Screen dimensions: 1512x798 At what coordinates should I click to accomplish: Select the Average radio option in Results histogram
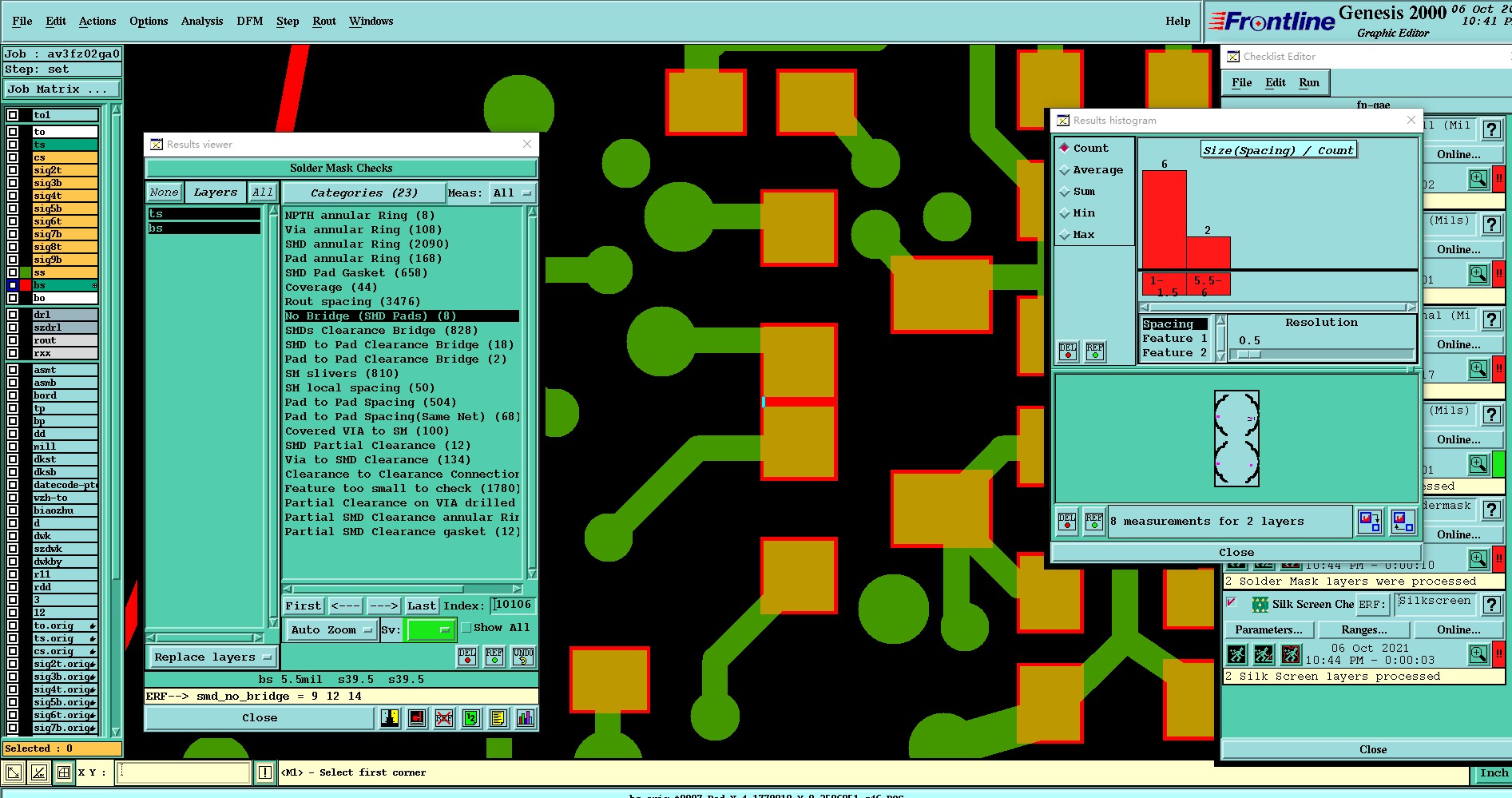1064,170
